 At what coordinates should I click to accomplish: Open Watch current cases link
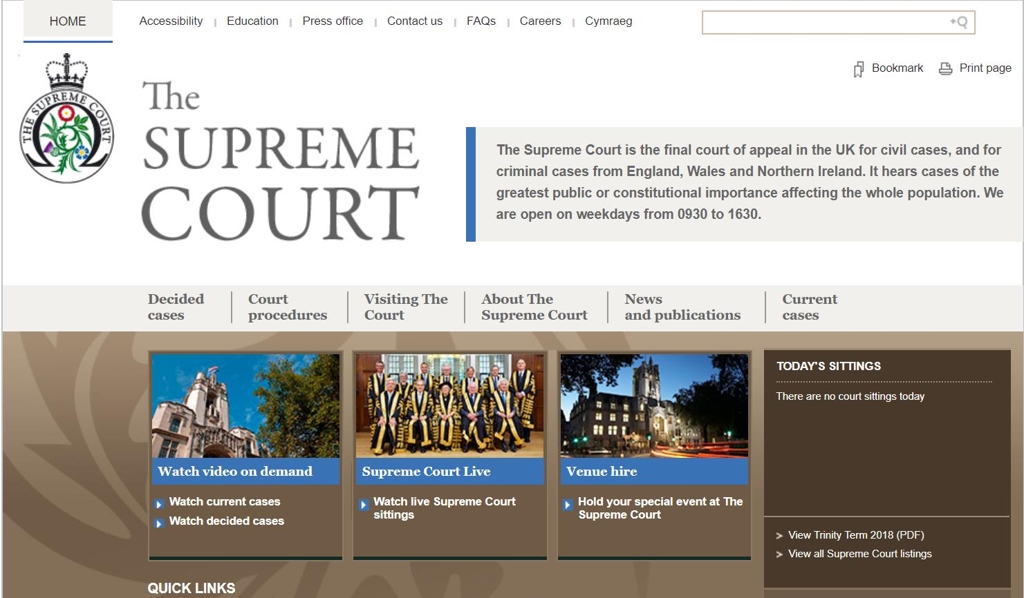[225, 502]
